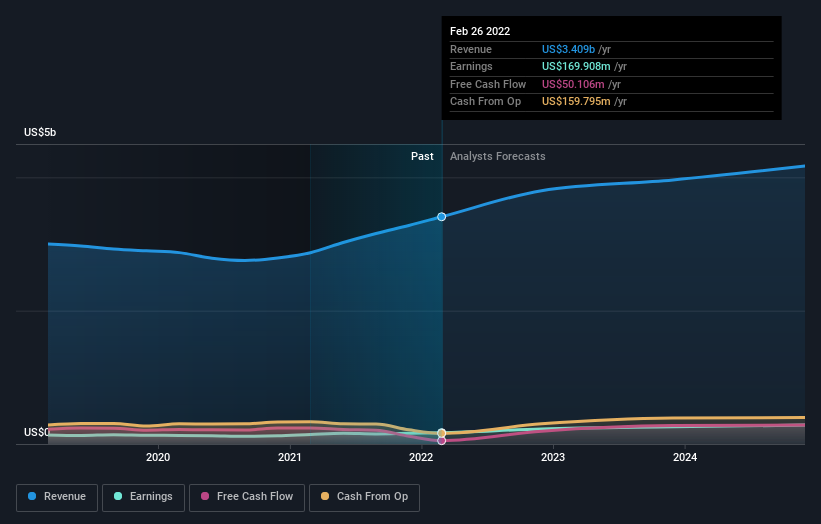Click the Feb 26 2022 tooltip date
This screenshot has width=821, height=524.
(x=480, y=31)
